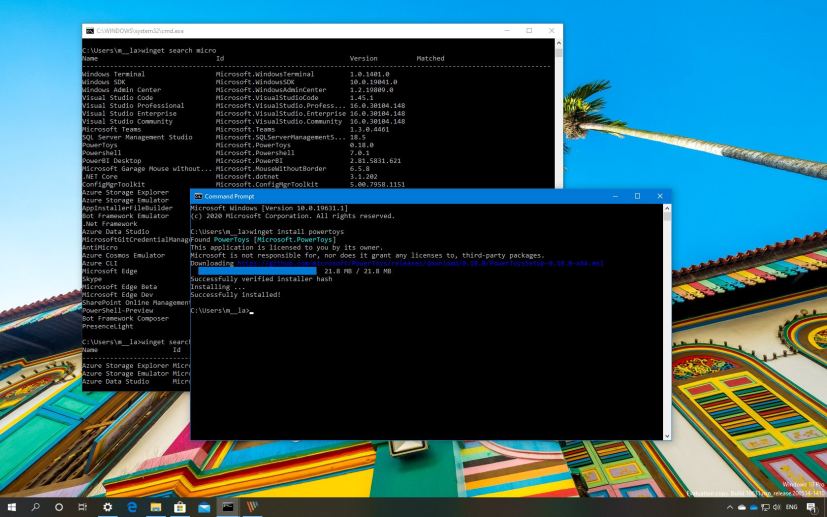The image size is (827, 517).
Task: Open network status tray icon
Action: (765, 508)
